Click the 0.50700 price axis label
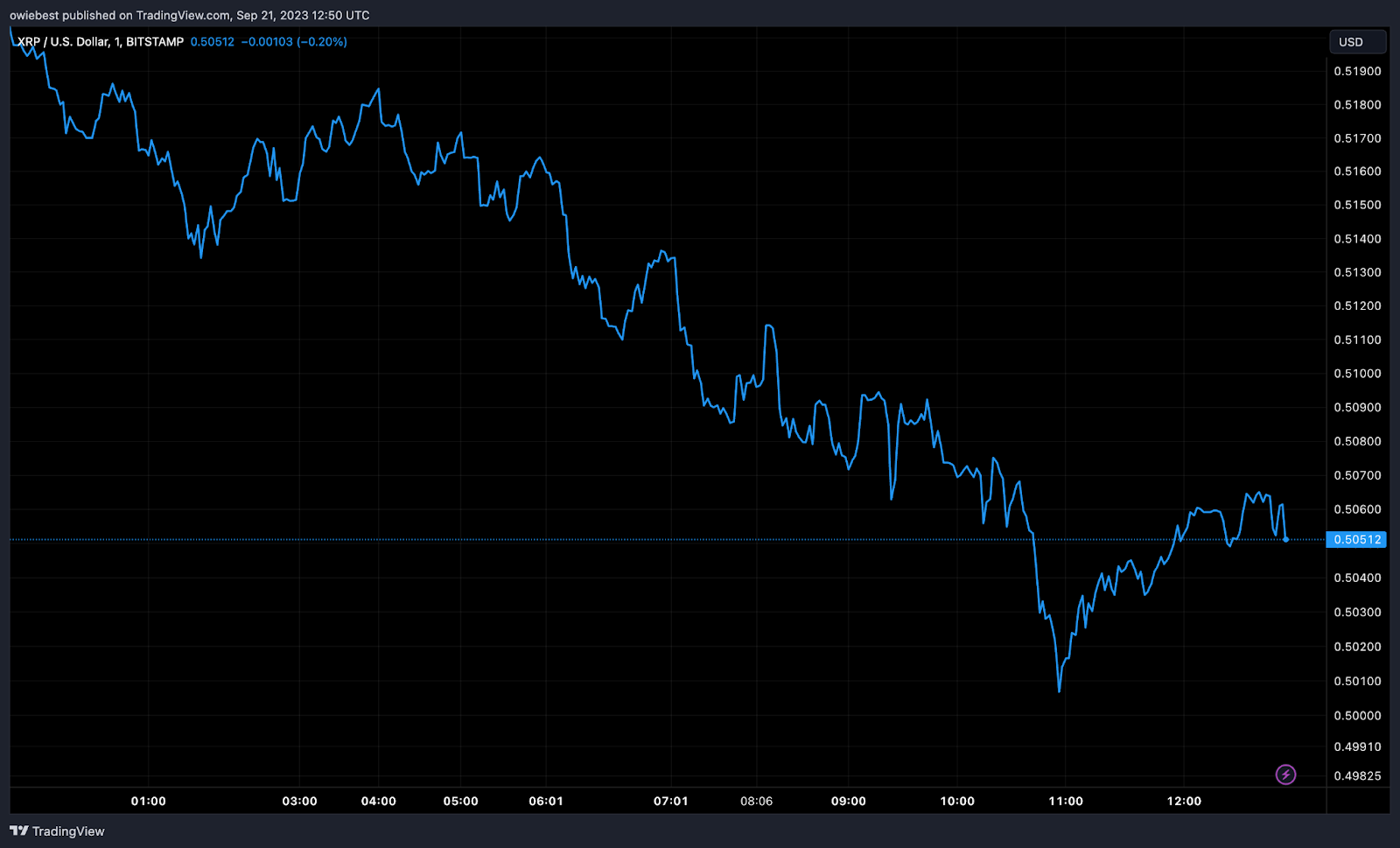The height and width of the screenshot is (848, 1400). tap(1357, 475)
